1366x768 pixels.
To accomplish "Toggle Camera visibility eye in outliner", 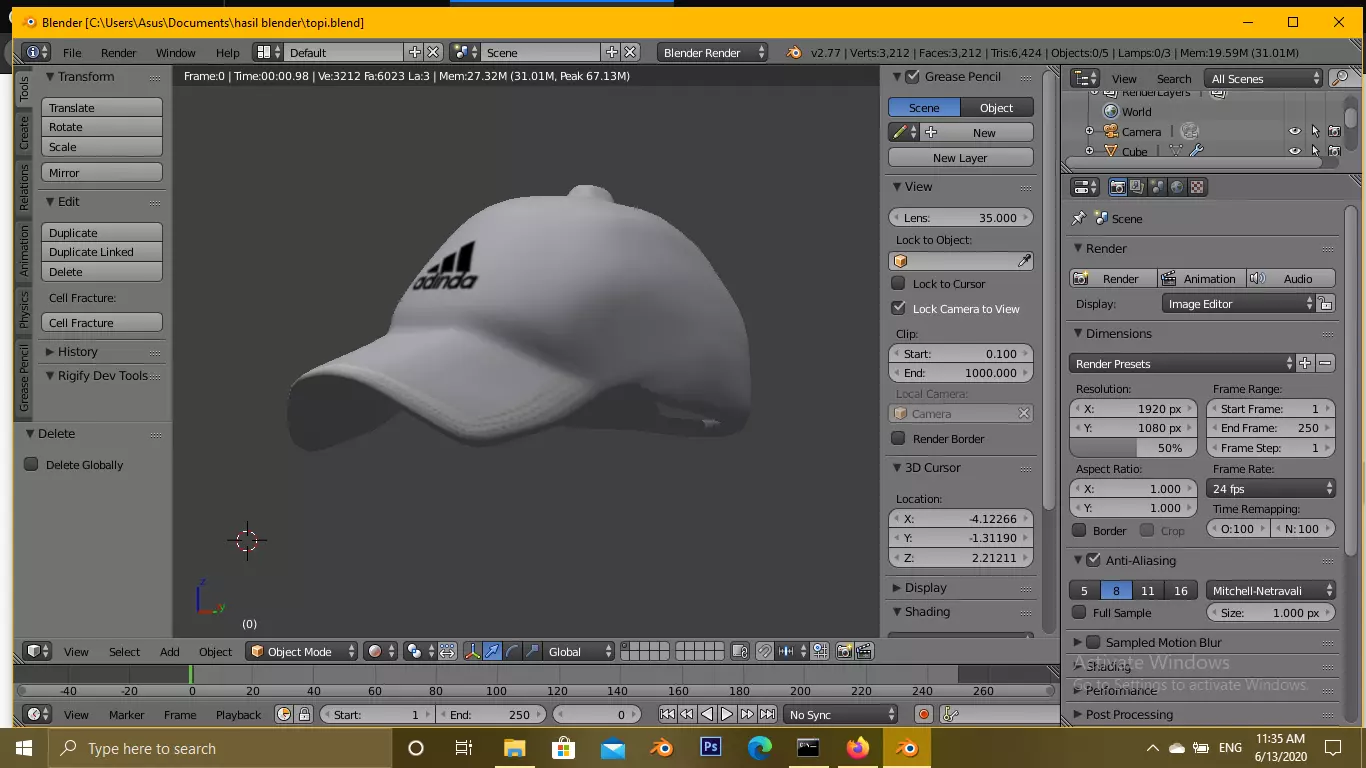I will pos(1295,131).
